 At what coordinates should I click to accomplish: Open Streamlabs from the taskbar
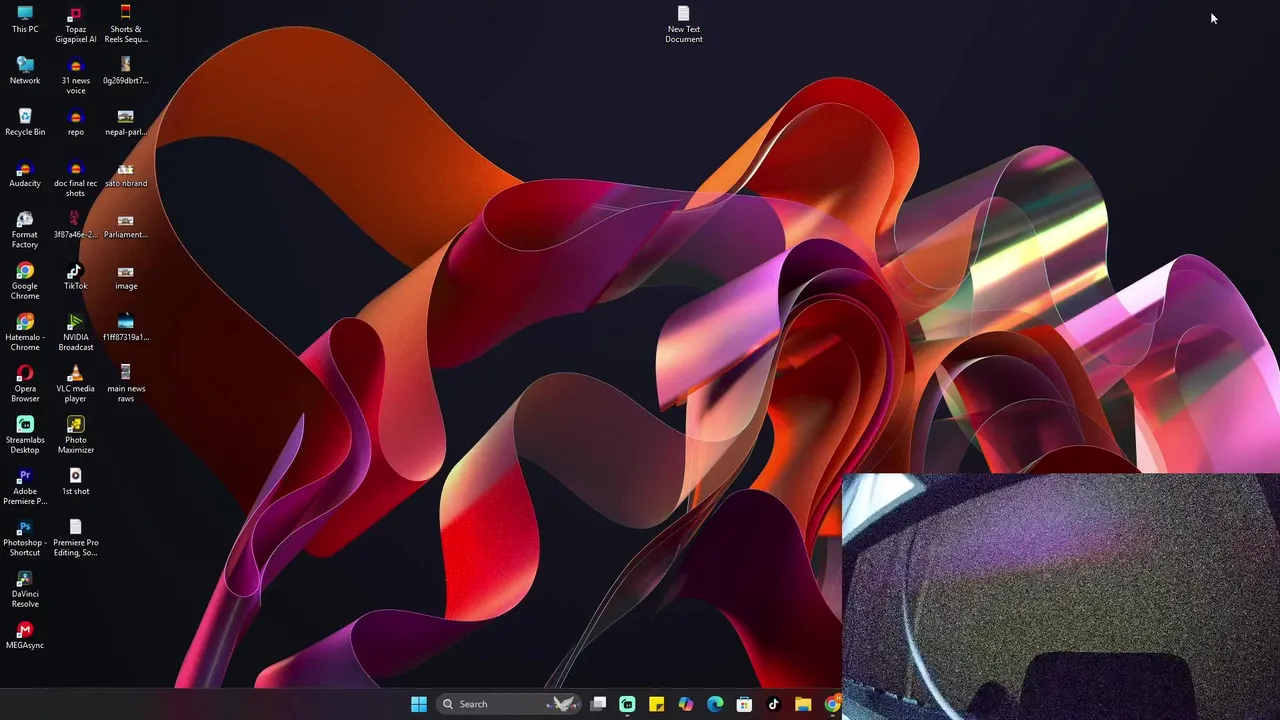tap(627, 704)
